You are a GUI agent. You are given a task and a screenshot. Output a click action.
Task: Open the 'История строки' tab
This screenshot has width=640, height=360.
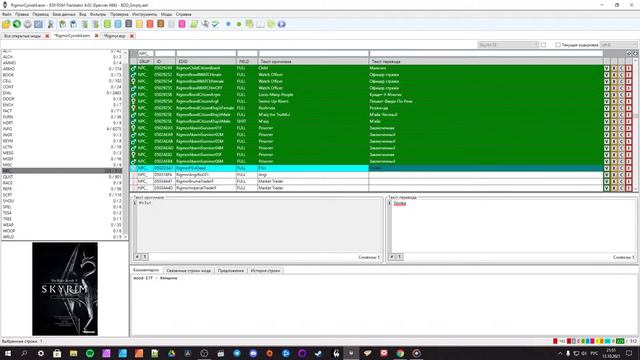pyautogui.click(x=265, y=271)
